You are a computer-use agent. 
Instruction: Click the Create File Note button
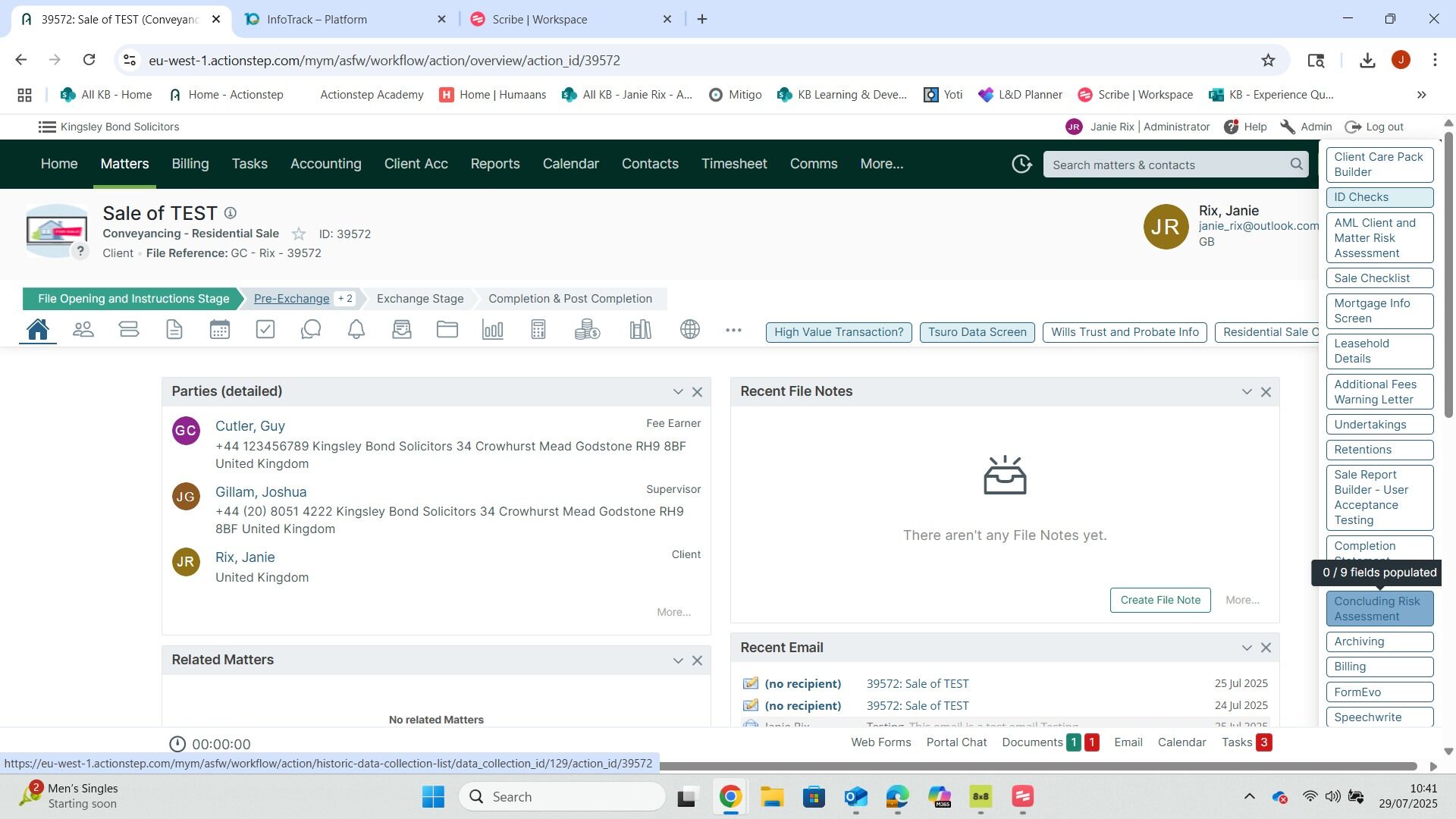(x=1160, y=600)
